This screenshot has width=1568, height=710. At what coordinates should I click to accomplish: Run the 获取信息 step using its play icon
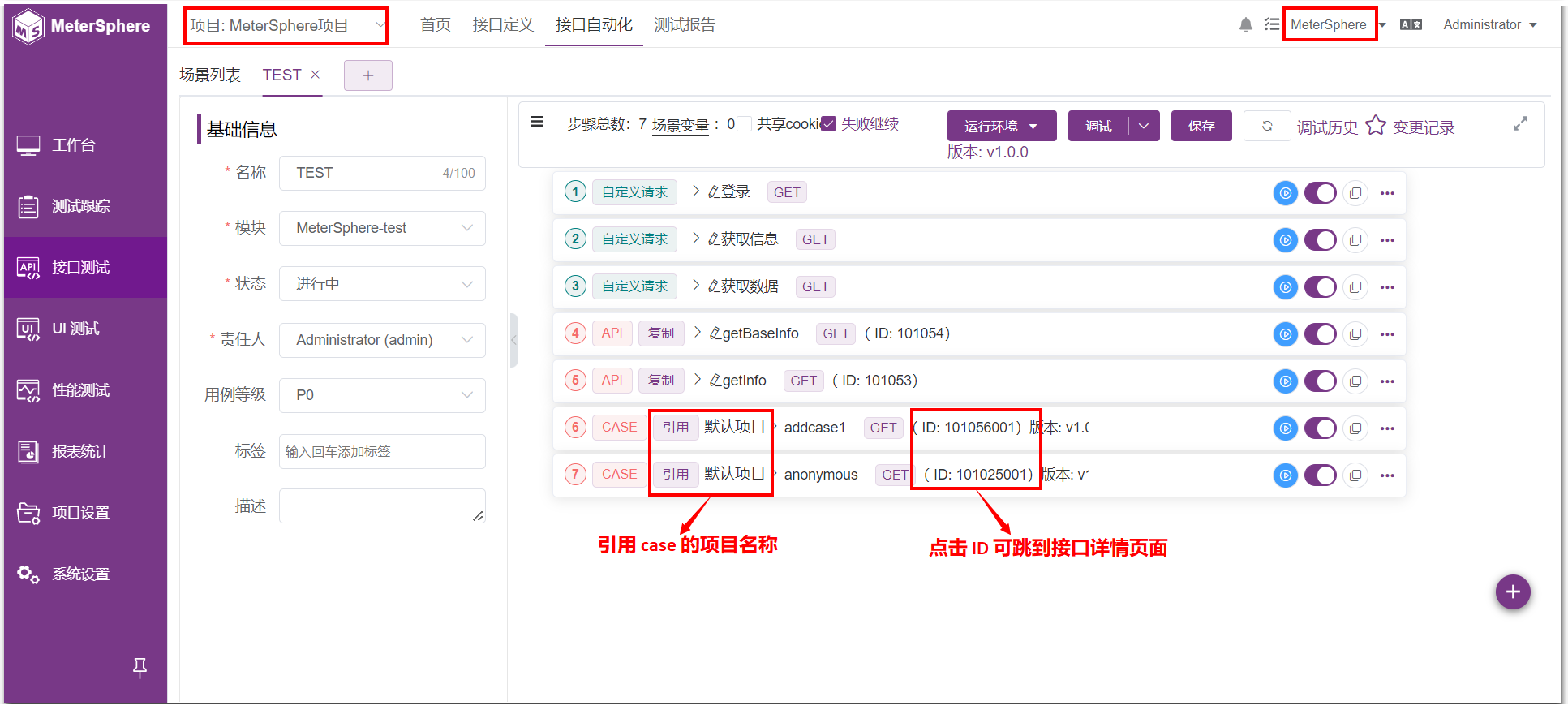pos(1285,240)
